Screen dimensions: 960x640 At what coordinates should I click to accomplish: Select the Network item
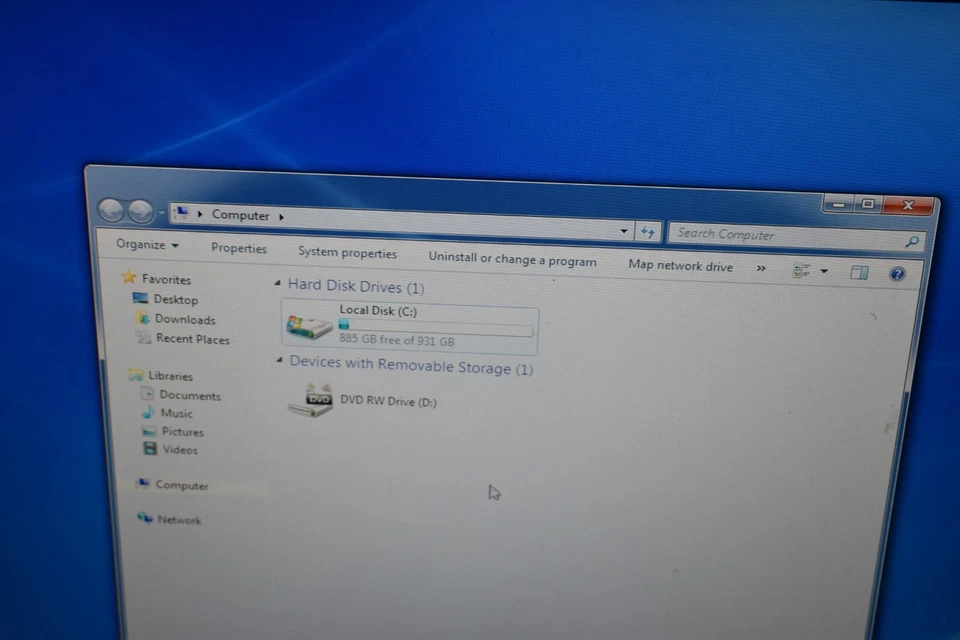(180, 520)
